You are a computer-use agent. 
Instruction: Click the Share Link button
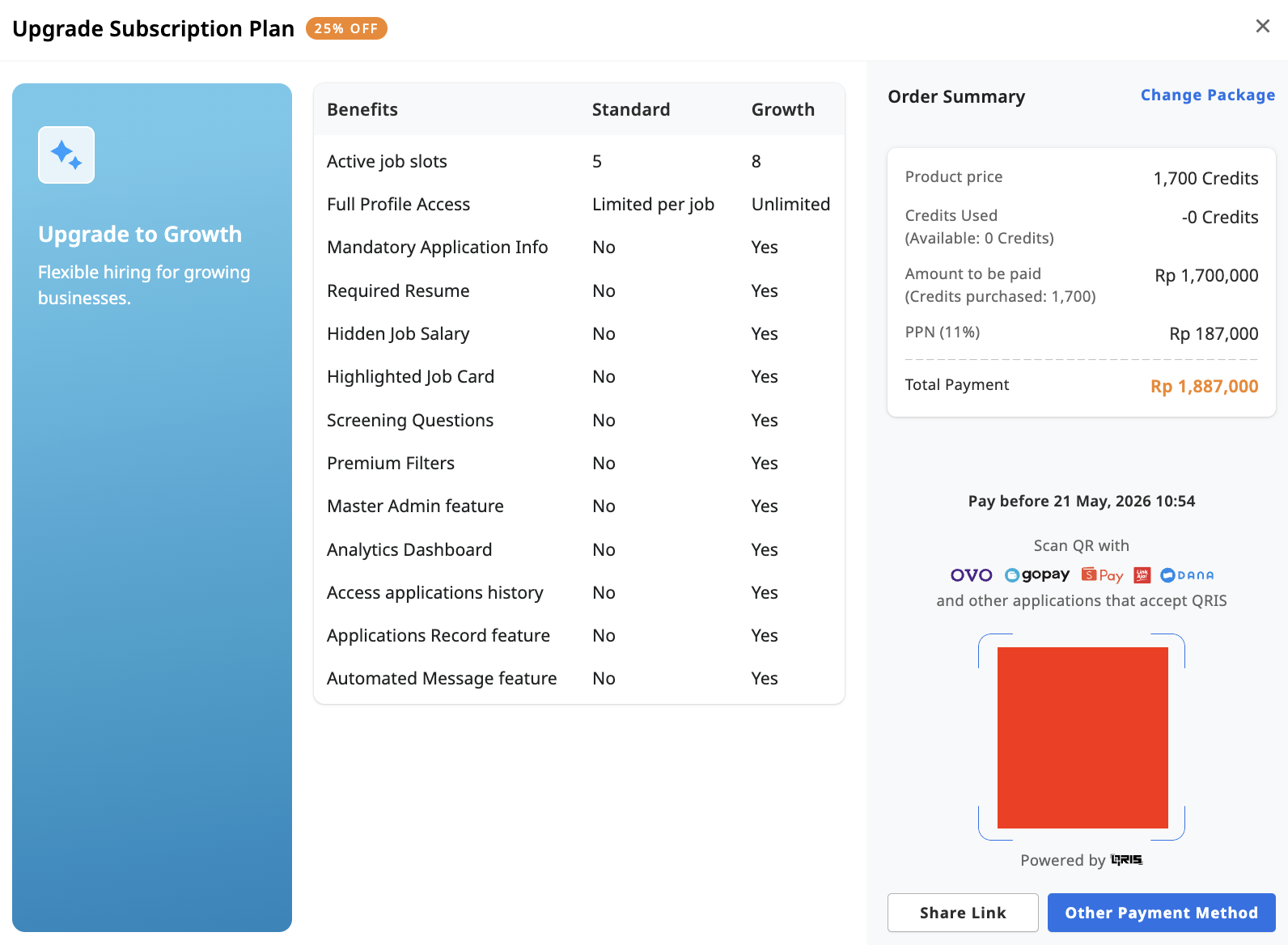pyautogui.click(x=963, y=913)
